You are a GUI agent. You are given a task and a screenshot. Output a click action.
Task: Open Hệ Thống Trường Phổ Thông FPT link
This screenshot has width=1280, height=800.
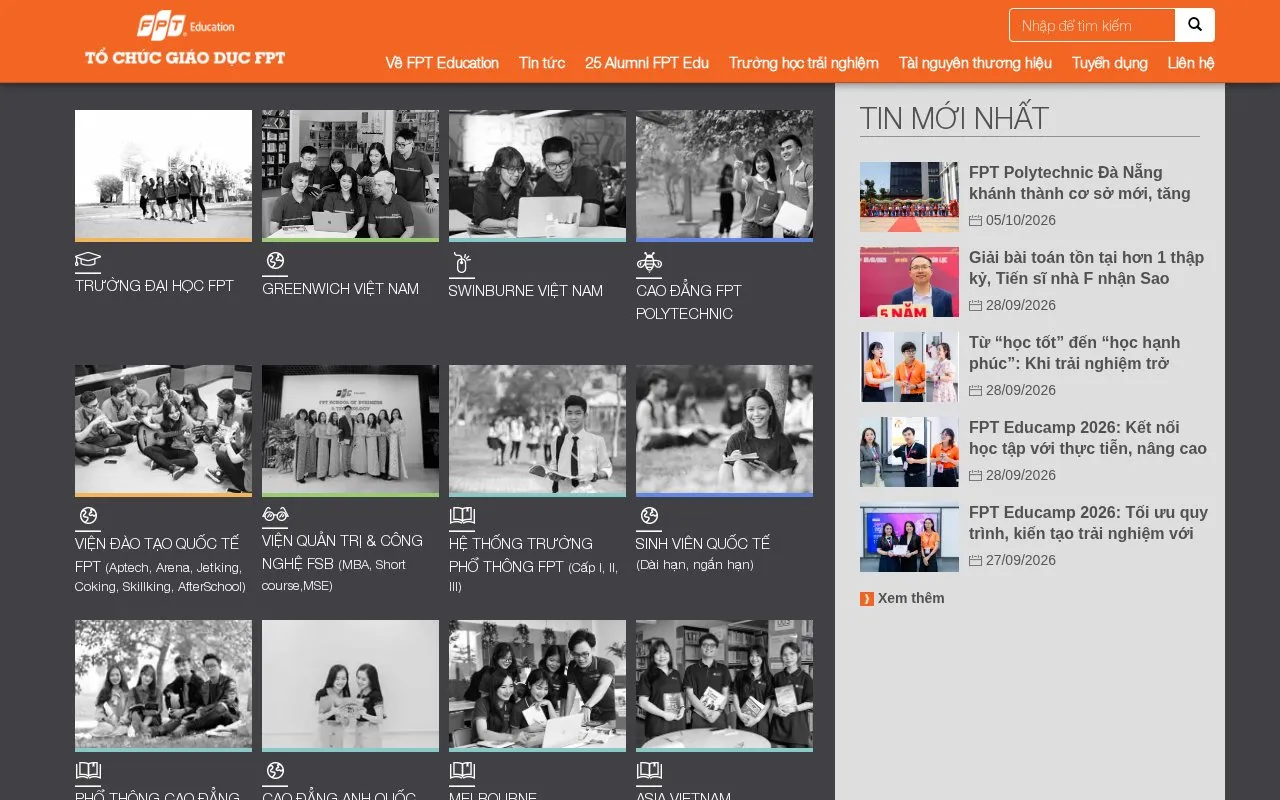pos(535,565)
